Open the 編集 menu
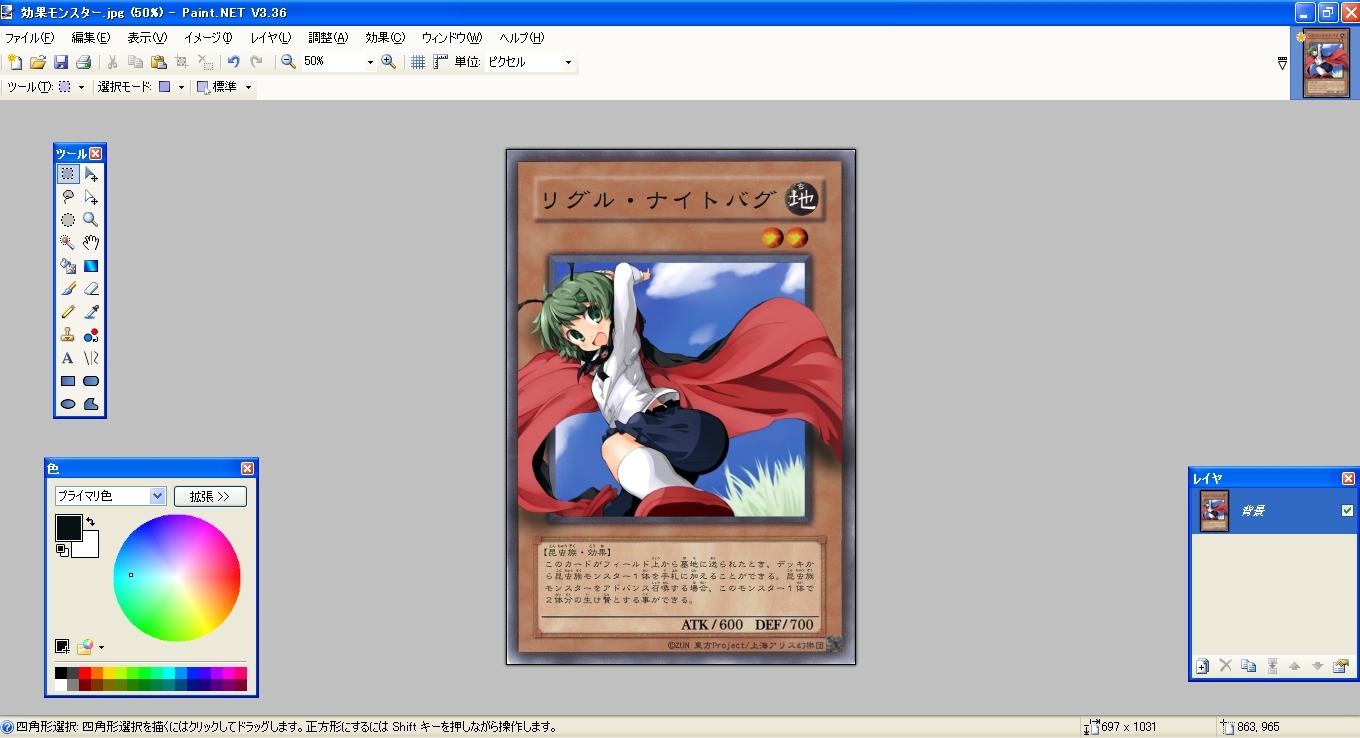1360x738 pixels. coord(90,38)
